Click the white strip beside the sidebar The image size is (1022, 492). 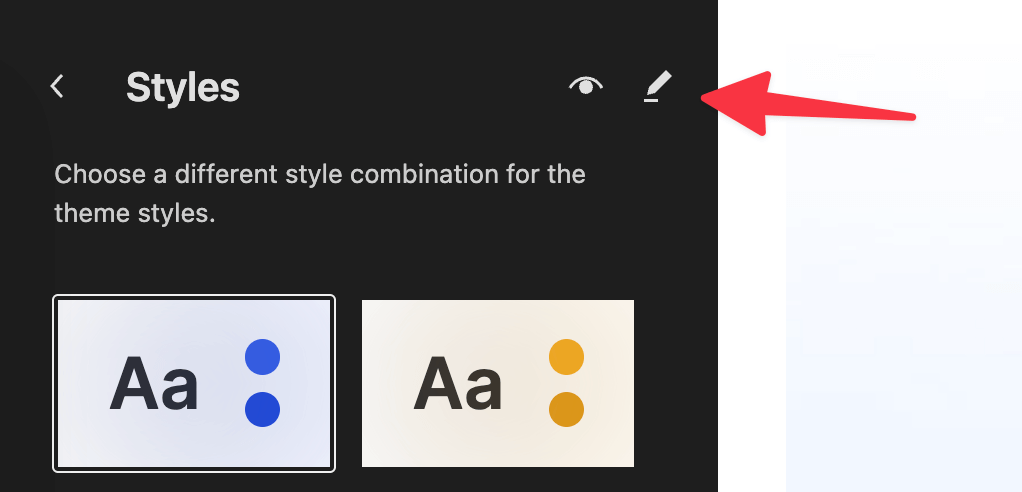click(751, 300)
